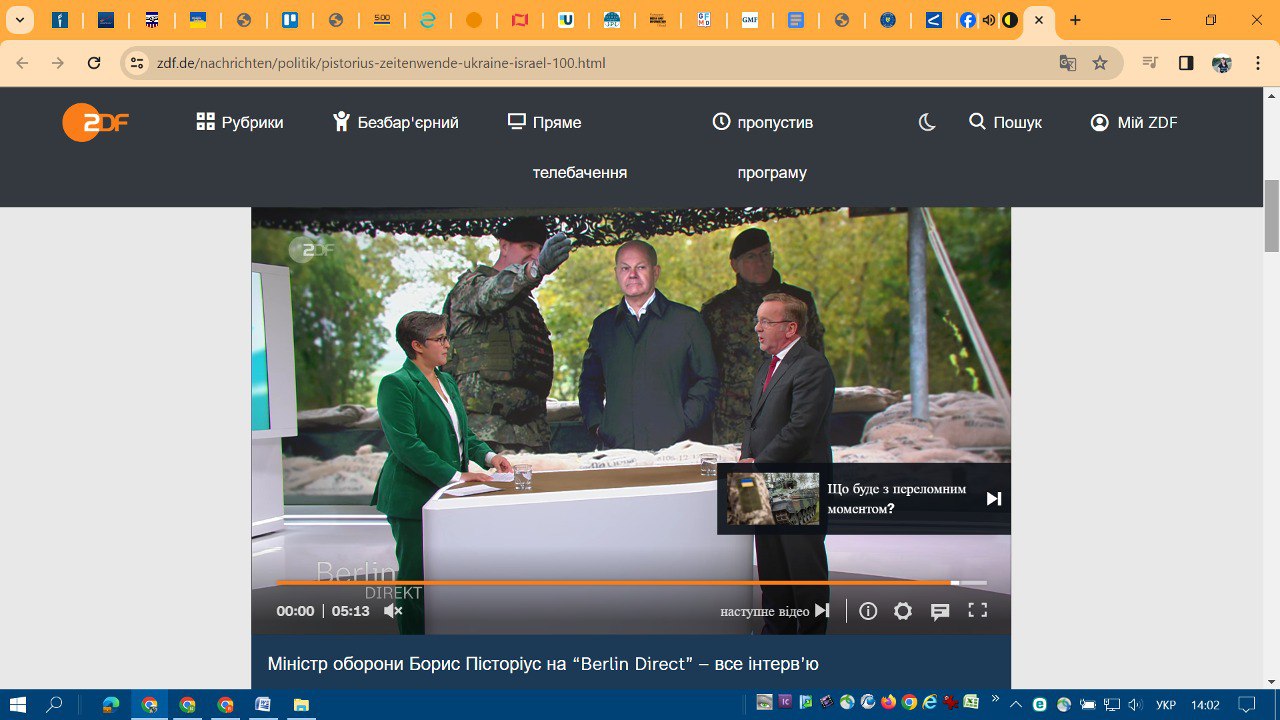Screen dimensions: 1280x720
Task: Skip to next video «наступне відео»
Action: pos(776,611)
